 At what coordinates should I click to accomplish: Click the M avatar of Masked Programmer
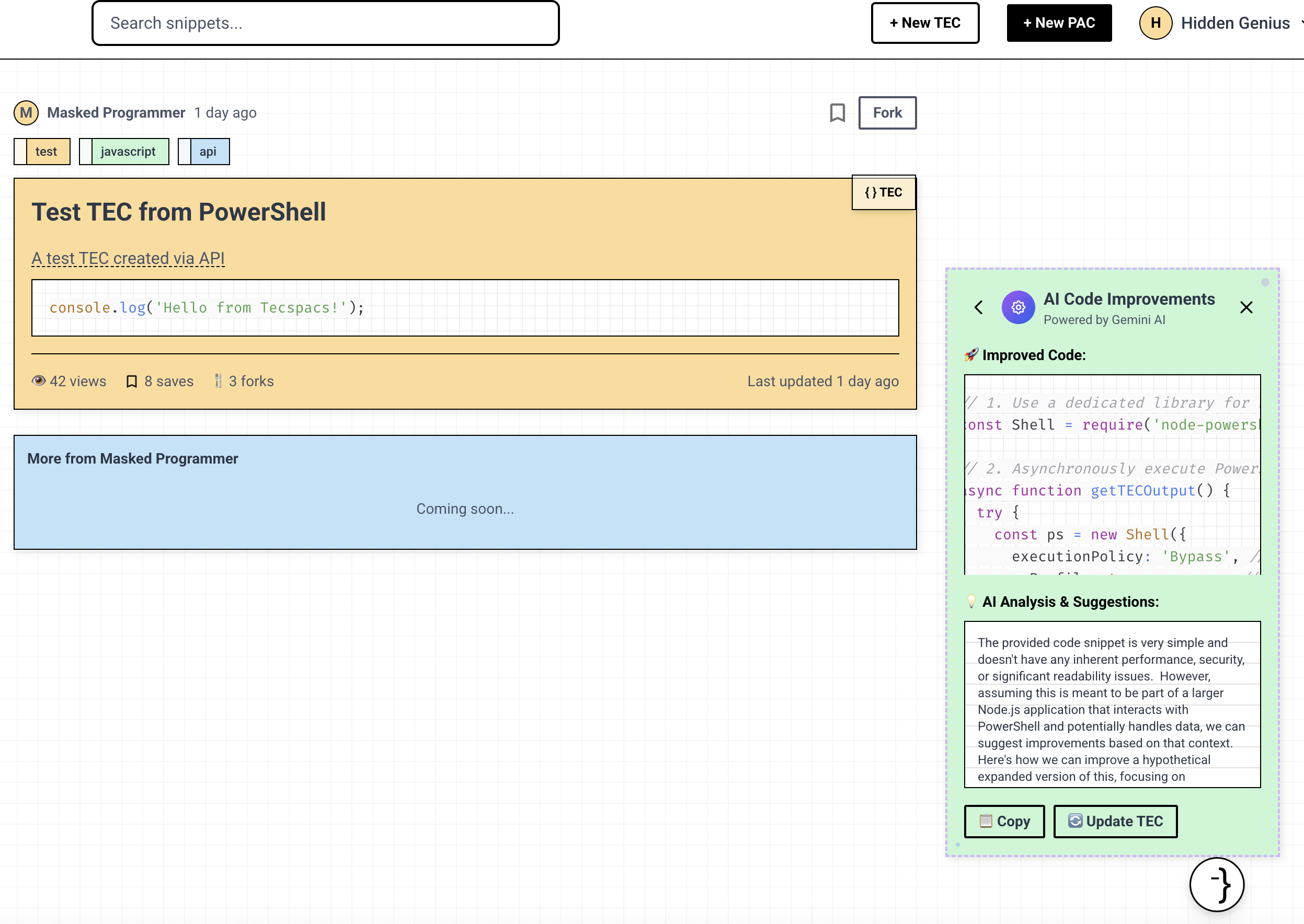(26, 113)
